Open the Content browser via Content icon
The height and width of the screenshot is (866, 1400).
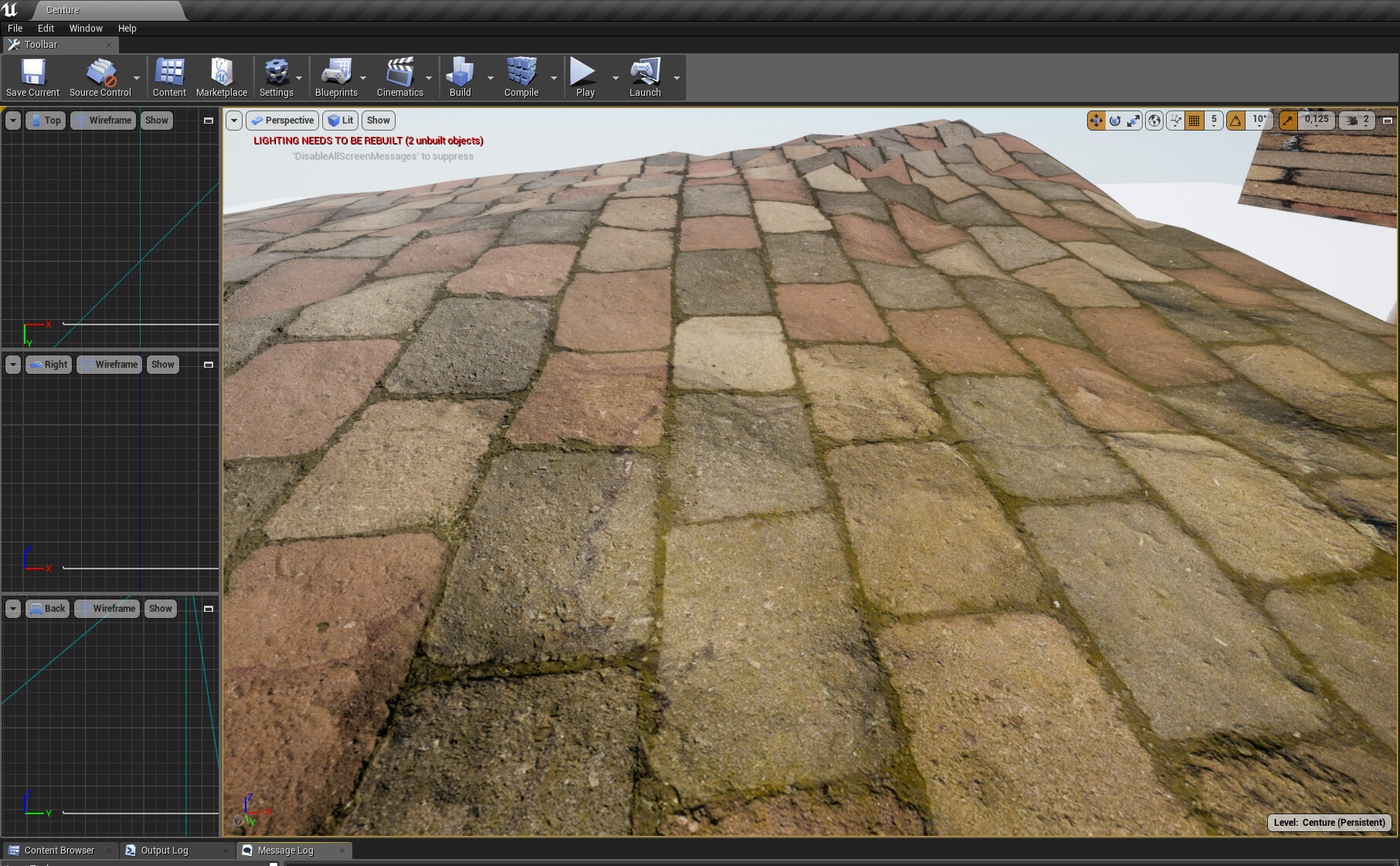tap(168, 73)
